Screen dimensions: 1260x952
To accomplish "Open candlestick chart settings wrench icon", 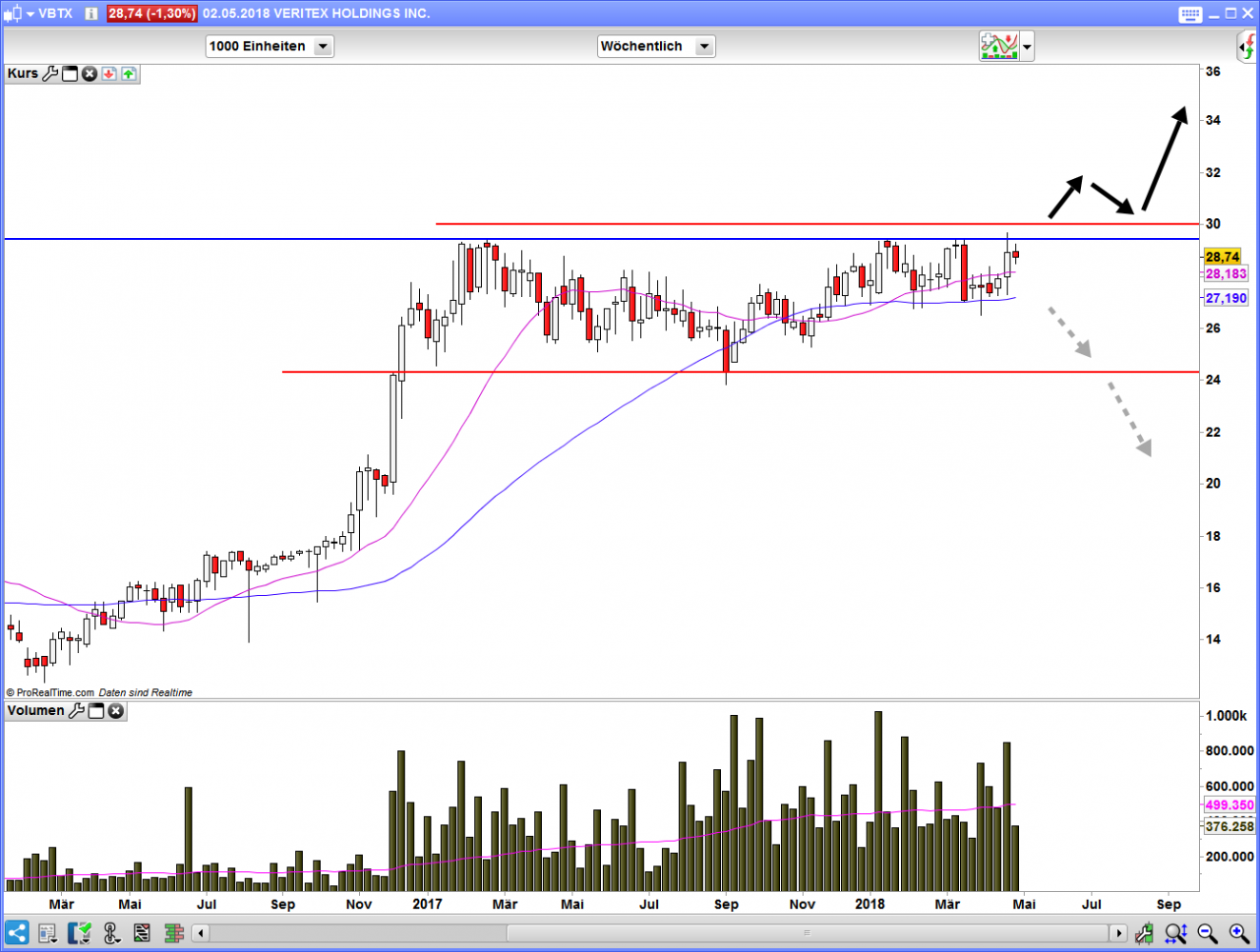I will 1143,933.
